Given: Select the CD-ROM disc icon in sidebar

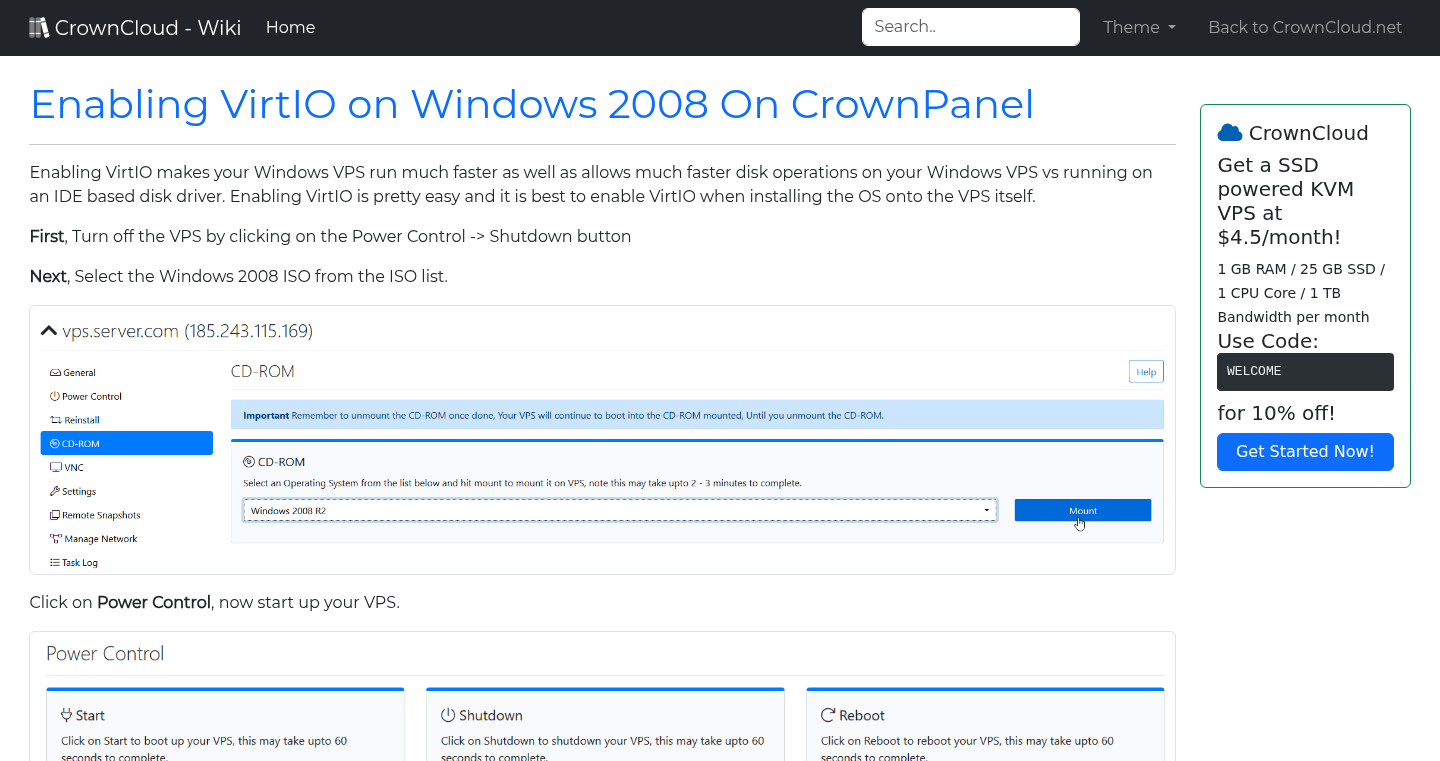Looking at the screenshot, I should 56,443.
